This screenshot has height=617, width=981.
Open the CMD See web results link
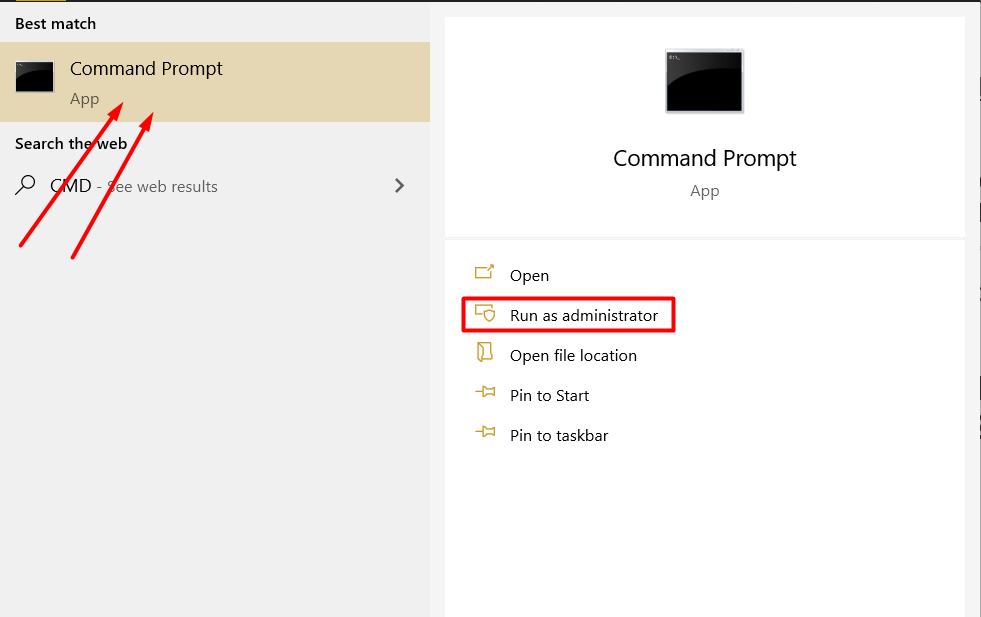[134, 186]
